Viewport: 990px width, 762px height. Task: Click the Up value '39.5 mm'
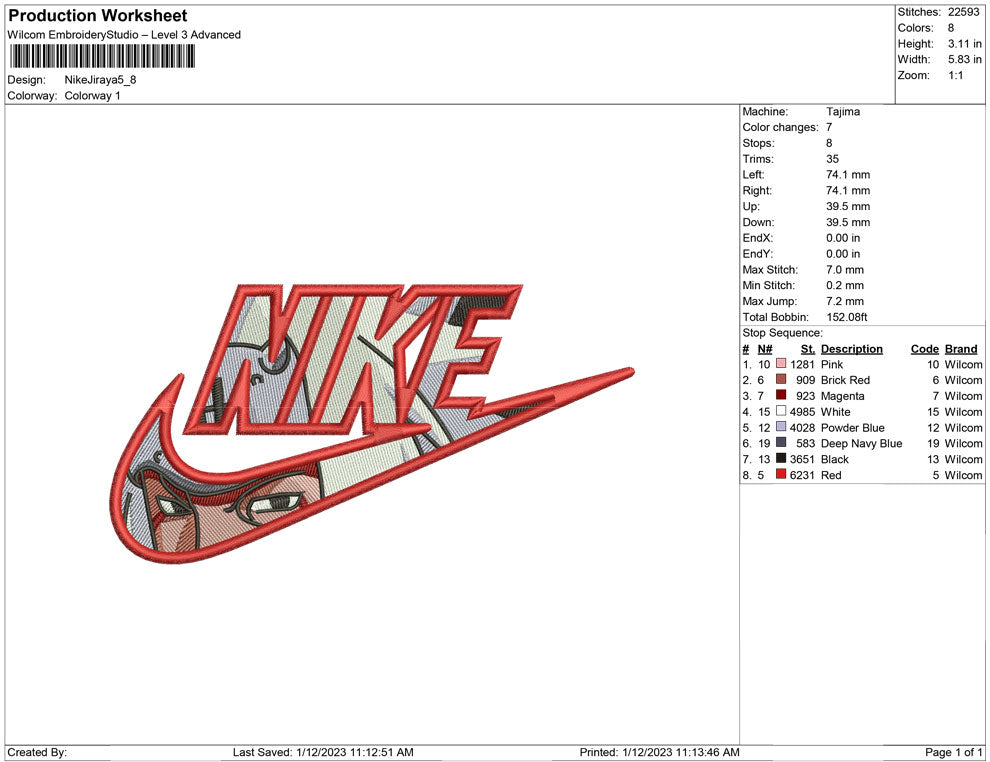pyautogui.click(x=848, y=206)
